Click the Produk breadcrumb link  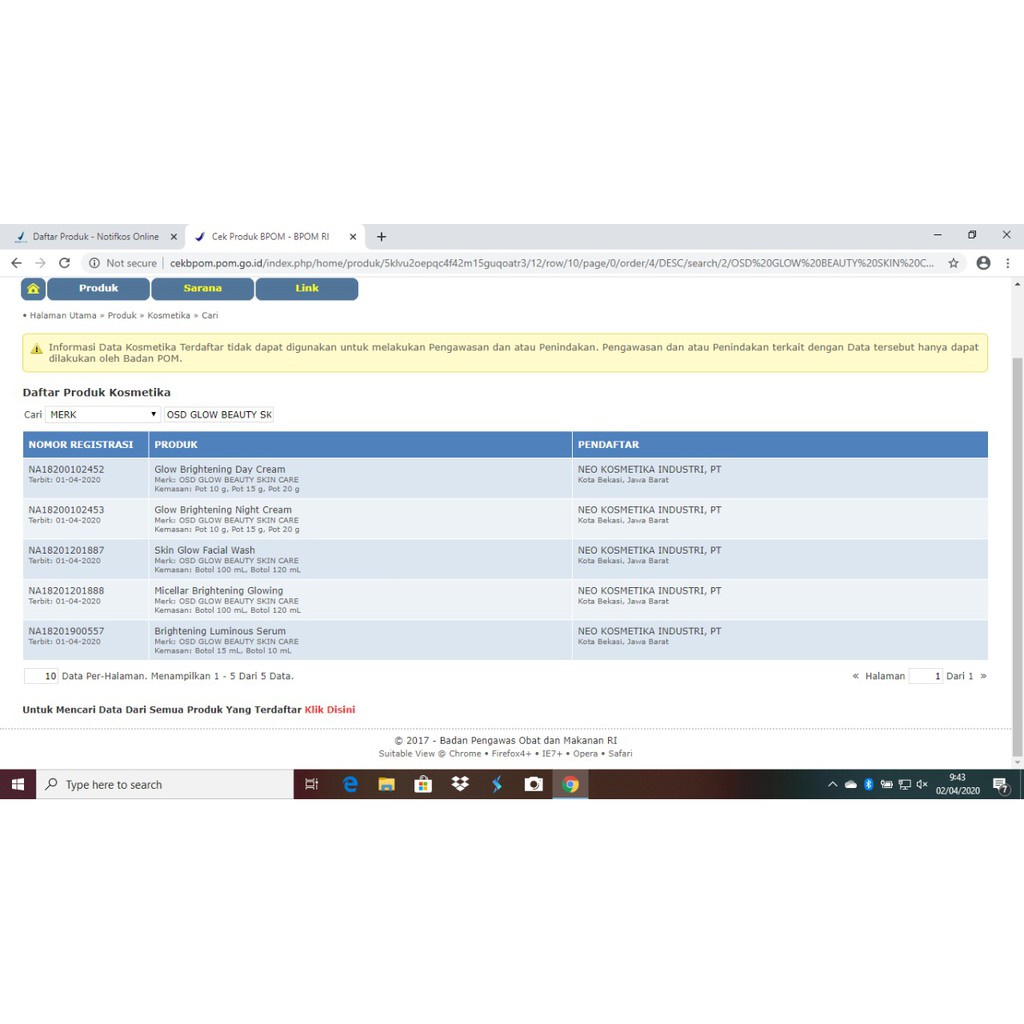(x=122, y=315)
